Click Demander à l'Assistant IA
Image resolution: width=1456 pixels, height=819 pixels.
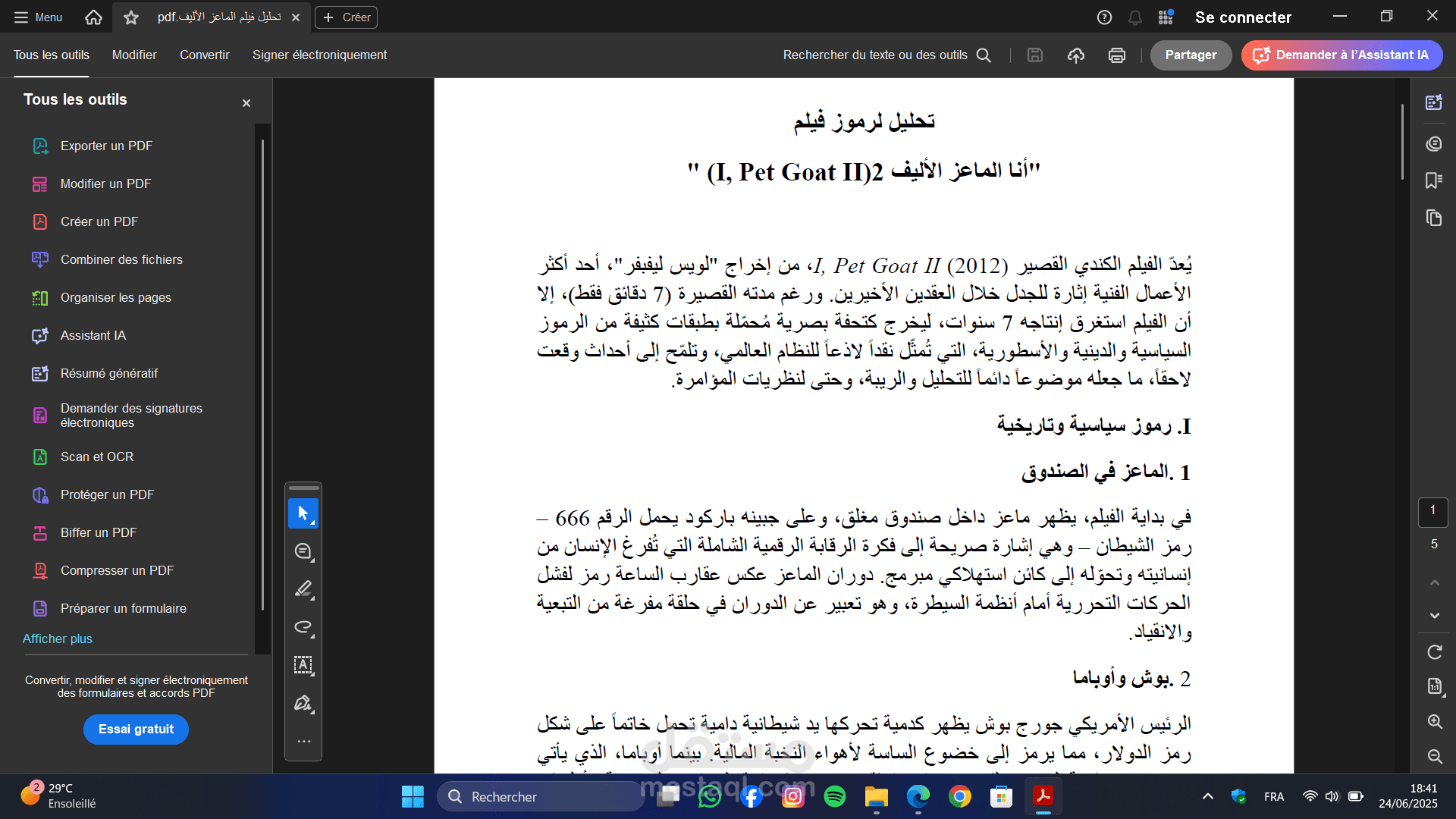click(1341, 55)
